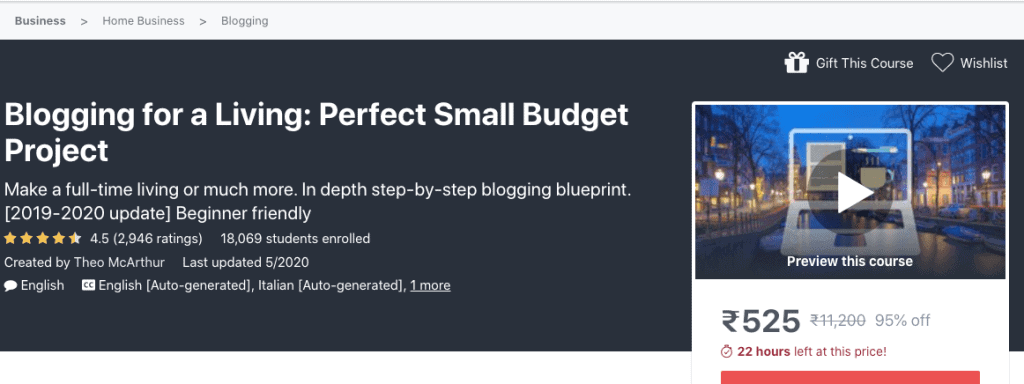Play the course preview video
The height and width of the screenshot is (384, 1024).
point(850,193)
